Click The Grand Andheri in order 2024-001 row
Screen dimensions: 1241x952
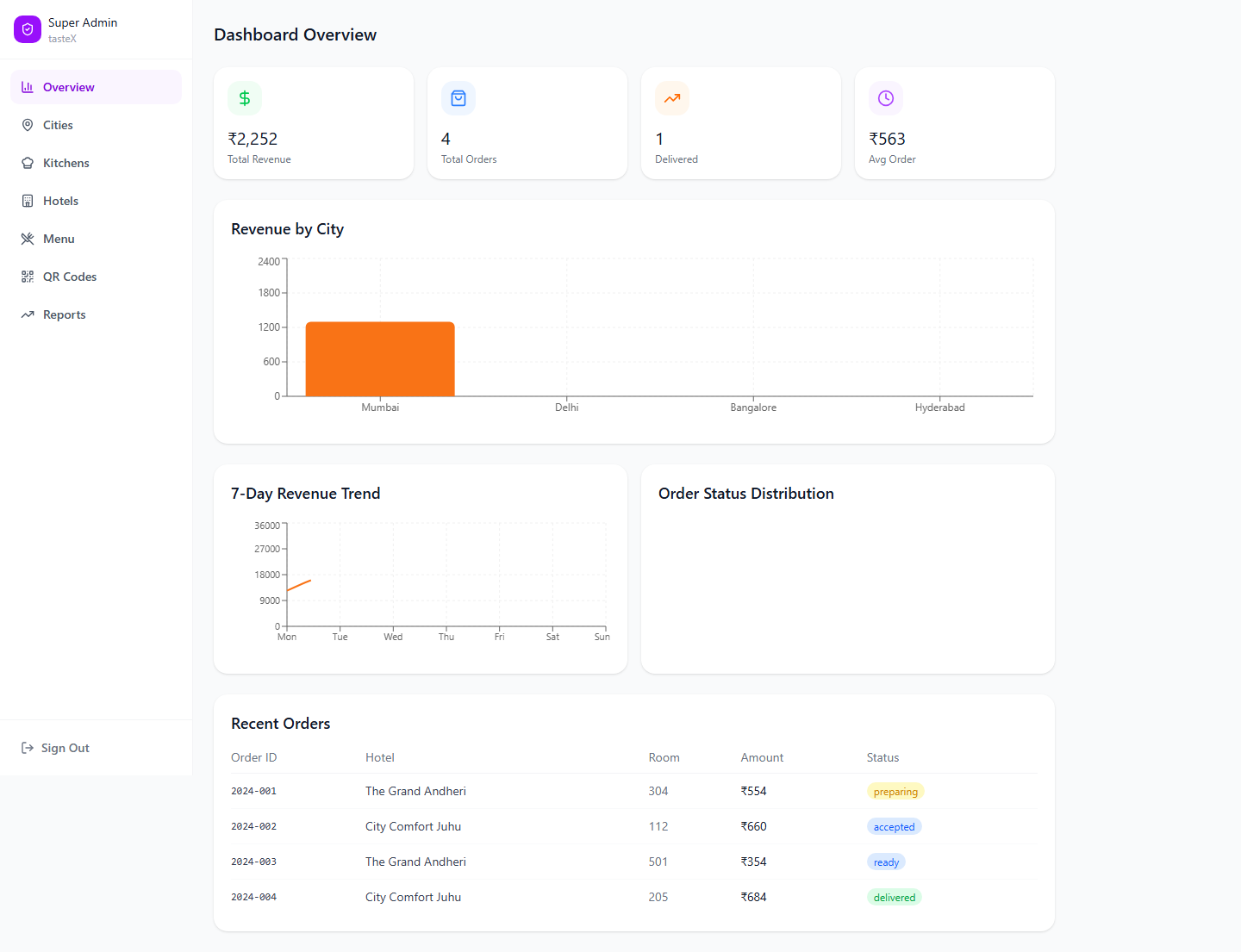pos(416,791)
